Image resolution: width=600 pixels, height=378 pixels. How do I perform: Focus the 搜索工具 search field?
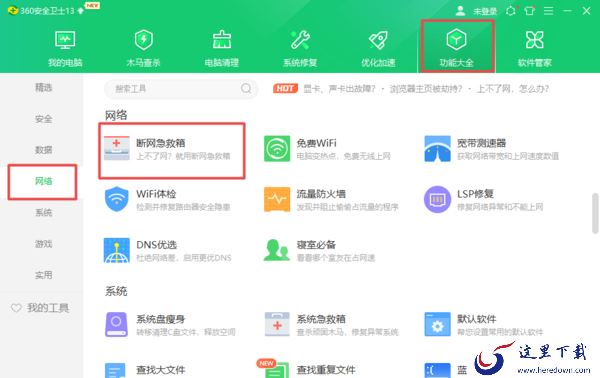[181, 89]
